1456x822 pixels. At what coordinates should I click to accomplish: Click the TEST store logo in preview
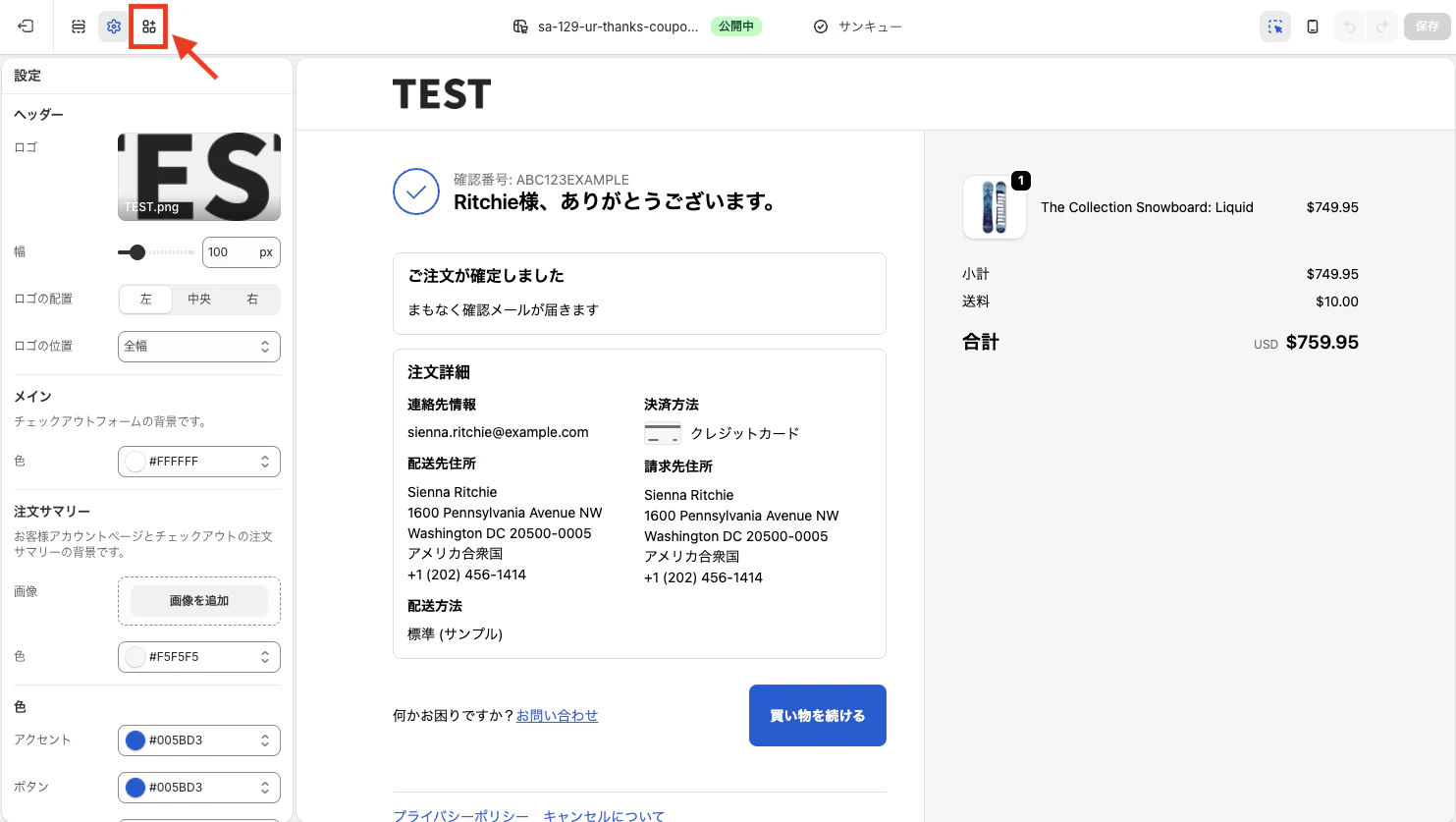point(442,94)
